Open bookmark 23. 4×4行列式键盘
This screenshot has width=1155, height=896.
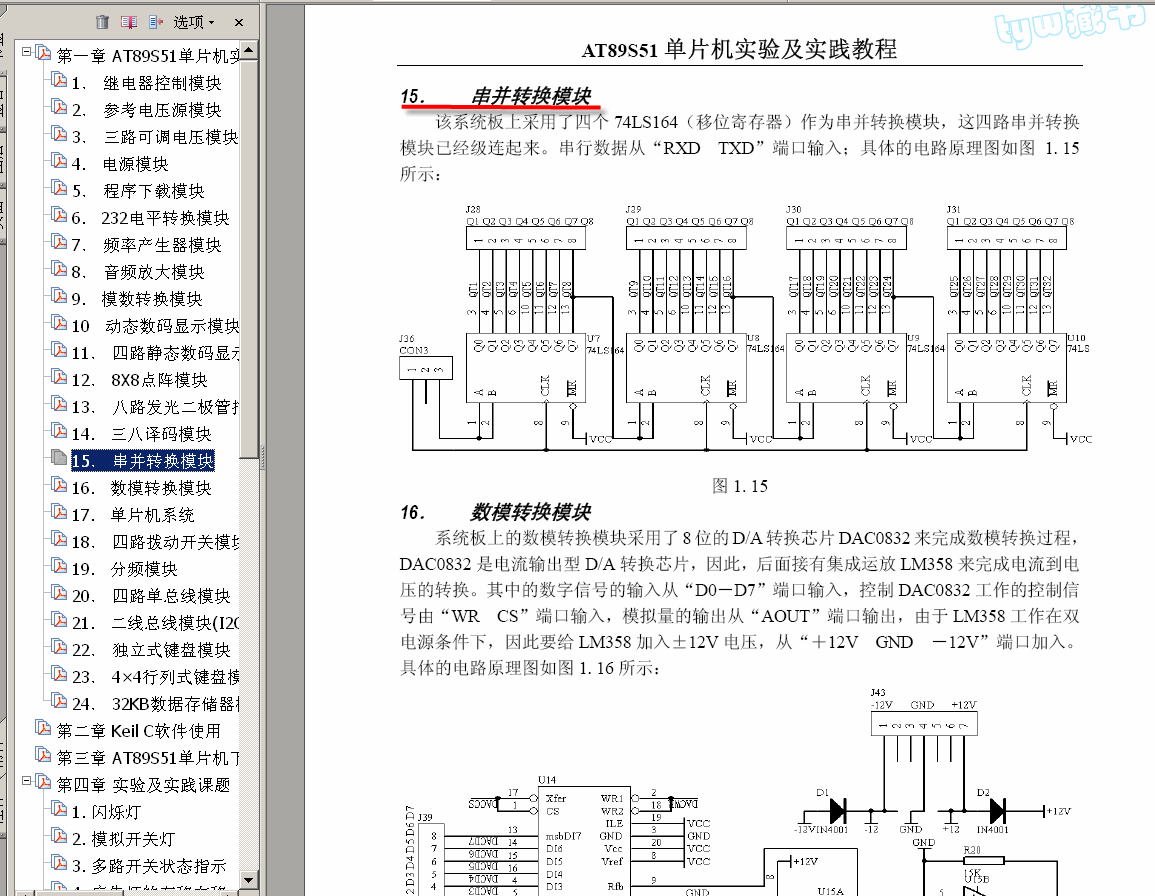click(x=155, y=677)
